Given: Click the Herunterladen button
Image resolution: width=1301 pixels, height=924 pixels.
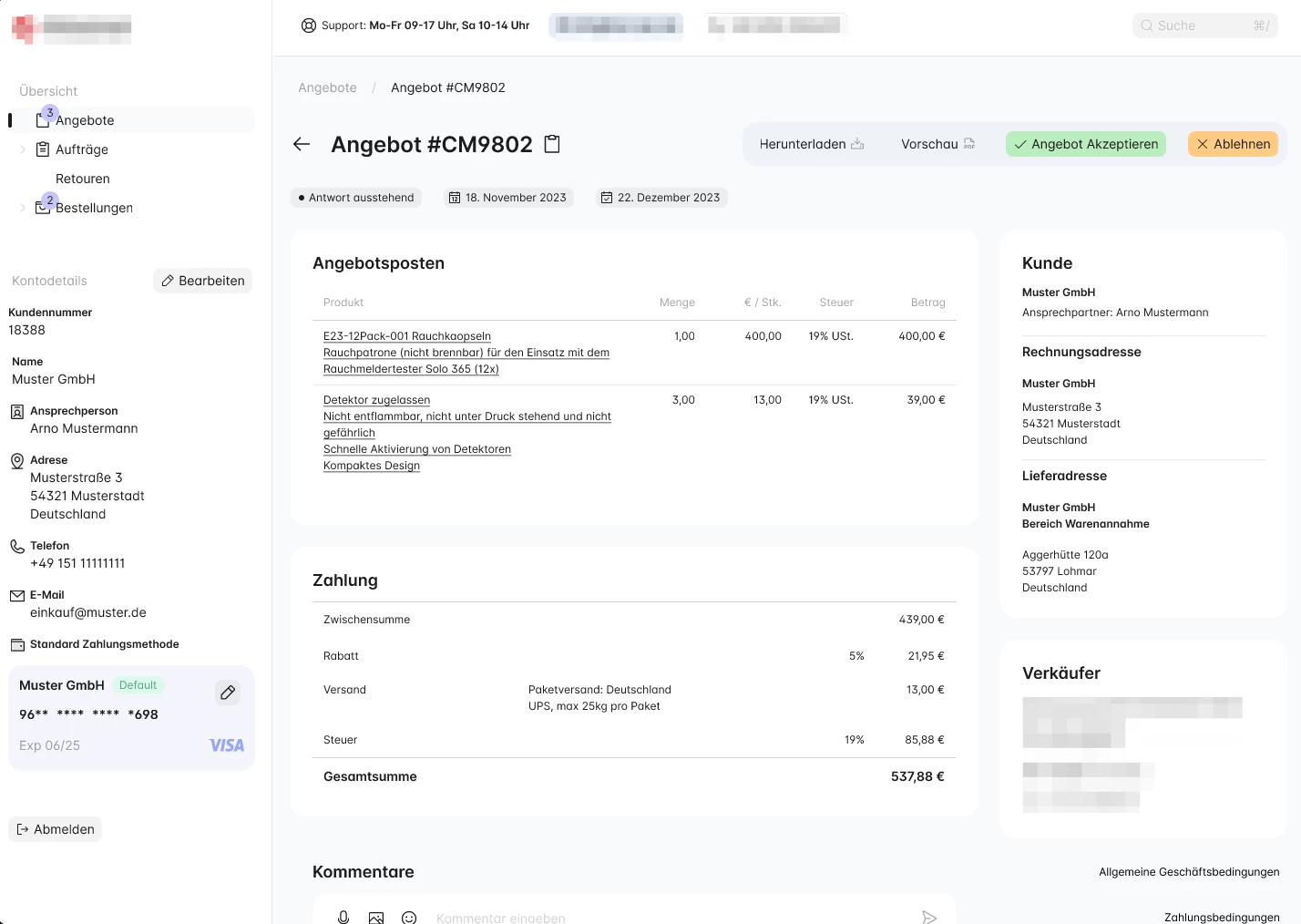Looking at the screenshot, I should [812, 144].
